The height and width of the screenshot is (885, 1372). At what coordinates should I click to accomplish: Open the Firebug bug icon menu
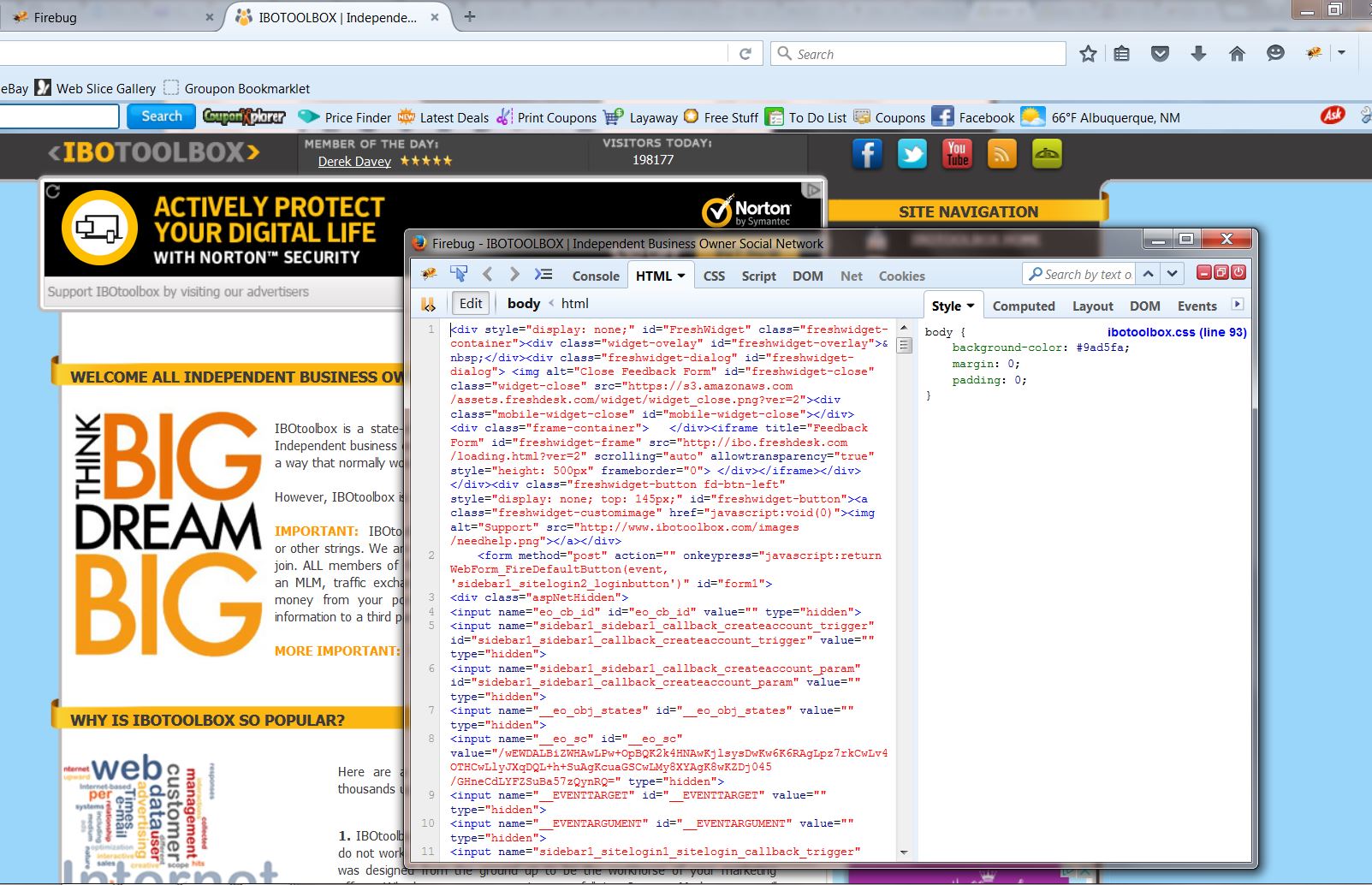[x=429, y=275]
